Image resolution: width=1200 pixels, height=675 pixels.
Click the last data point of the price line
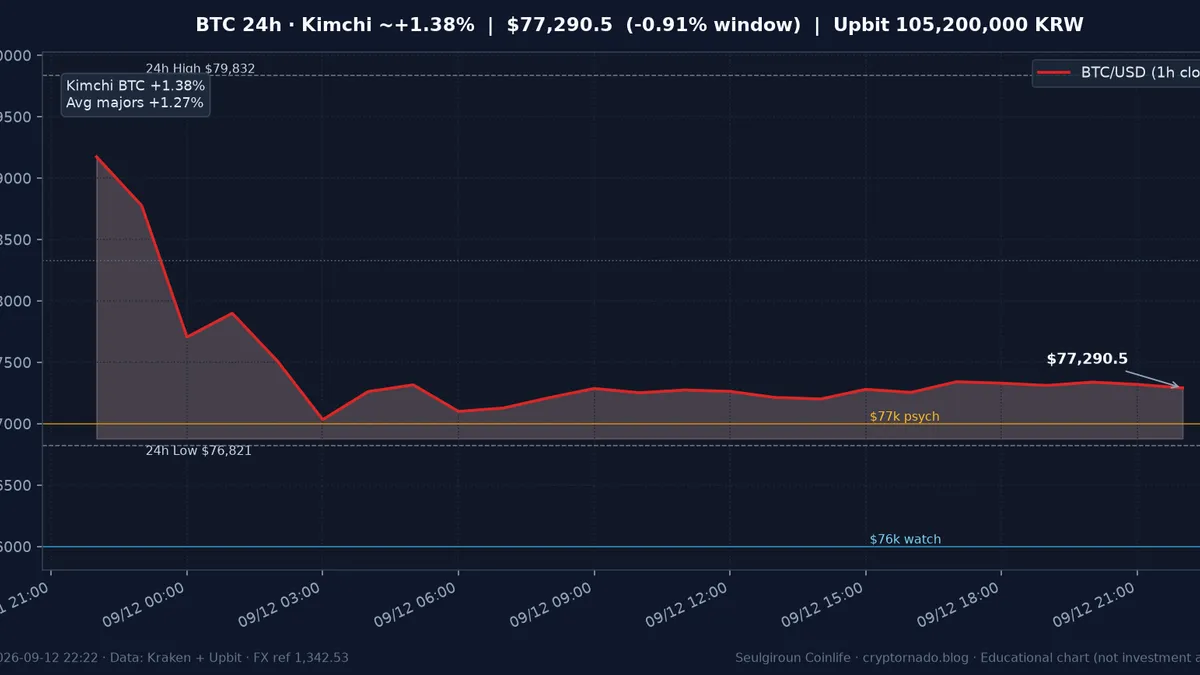(x=1182, y=388)
